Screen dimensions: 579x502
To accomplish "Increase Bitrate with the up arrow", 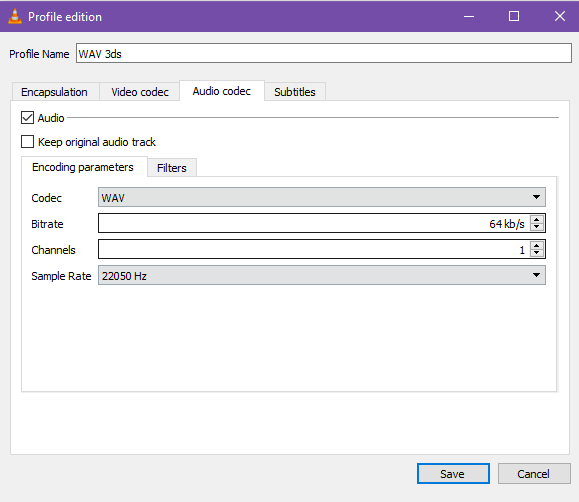I will pos(537,219).
